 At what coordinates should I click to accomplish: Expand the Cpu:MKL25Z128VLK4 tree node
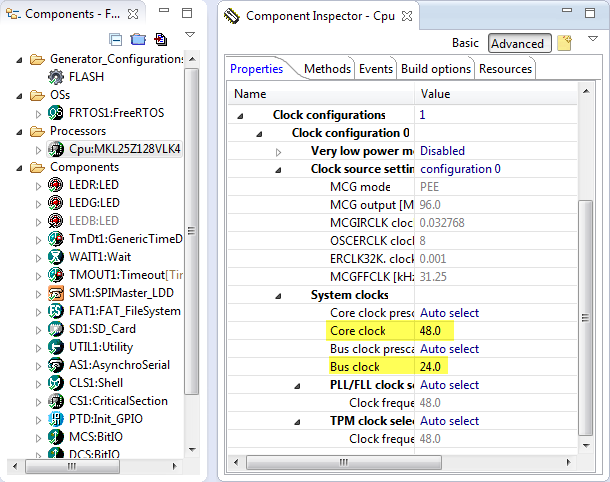[x=37, y=149]
